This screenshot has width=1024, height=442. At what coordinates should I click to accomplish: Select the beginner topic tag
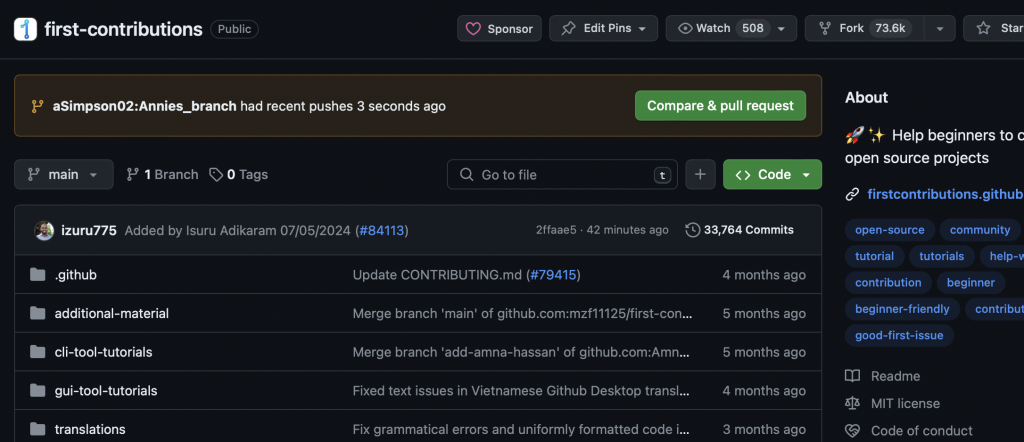(971, 283)
